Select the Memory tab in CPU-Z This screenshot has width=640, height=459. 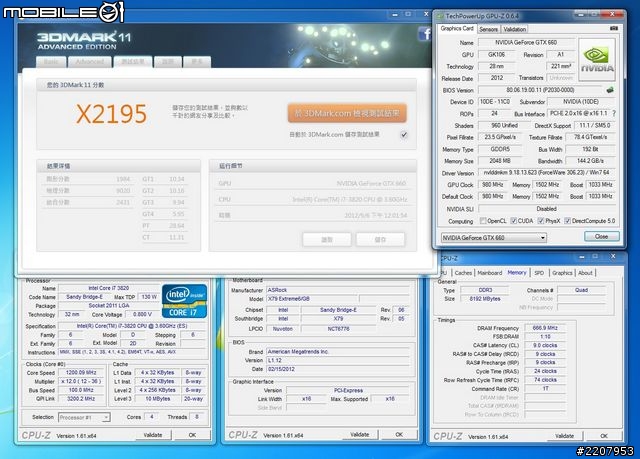517,272
